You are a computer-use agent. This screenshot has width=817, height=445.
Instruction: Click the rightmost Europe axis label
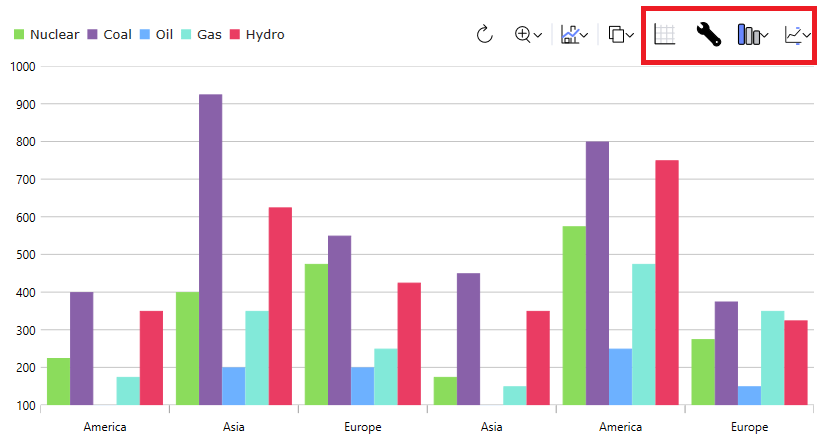749,427
